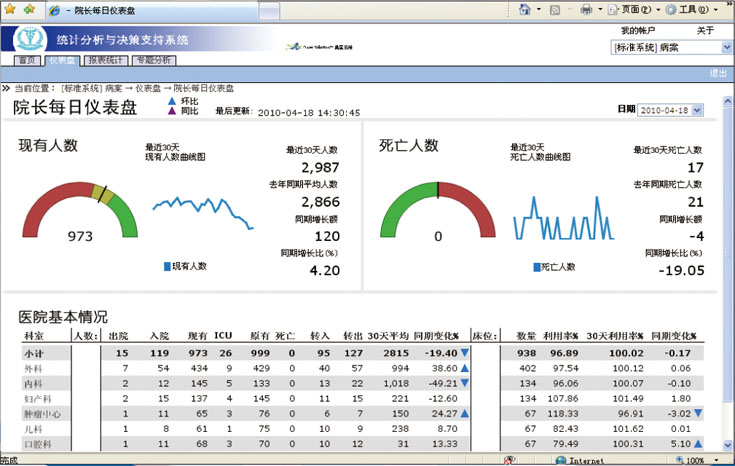
Task: Click the blank new browser tab
Action: click(x=269, y=11)
